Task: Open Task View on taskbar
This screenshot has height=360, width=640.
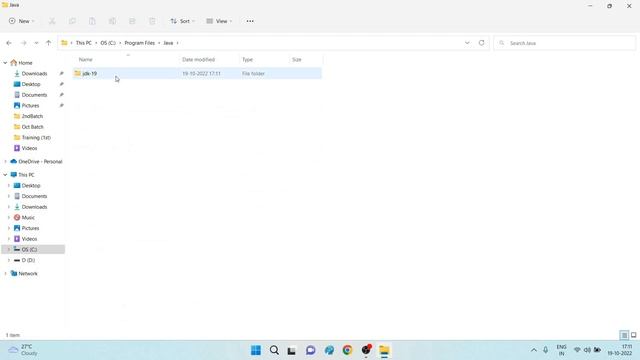Action: 292,350
